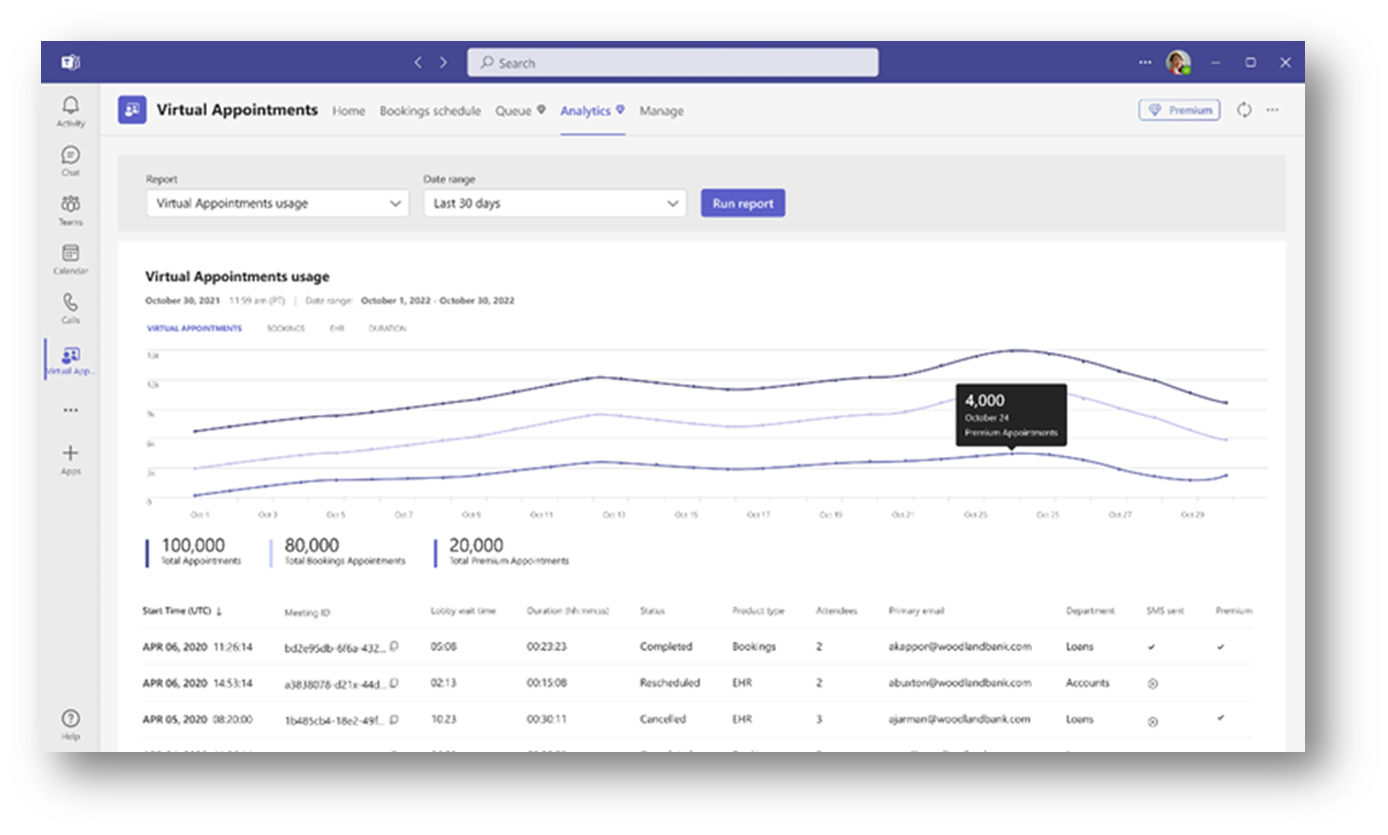Select the DURATION chart view

(x=387, y=327)
